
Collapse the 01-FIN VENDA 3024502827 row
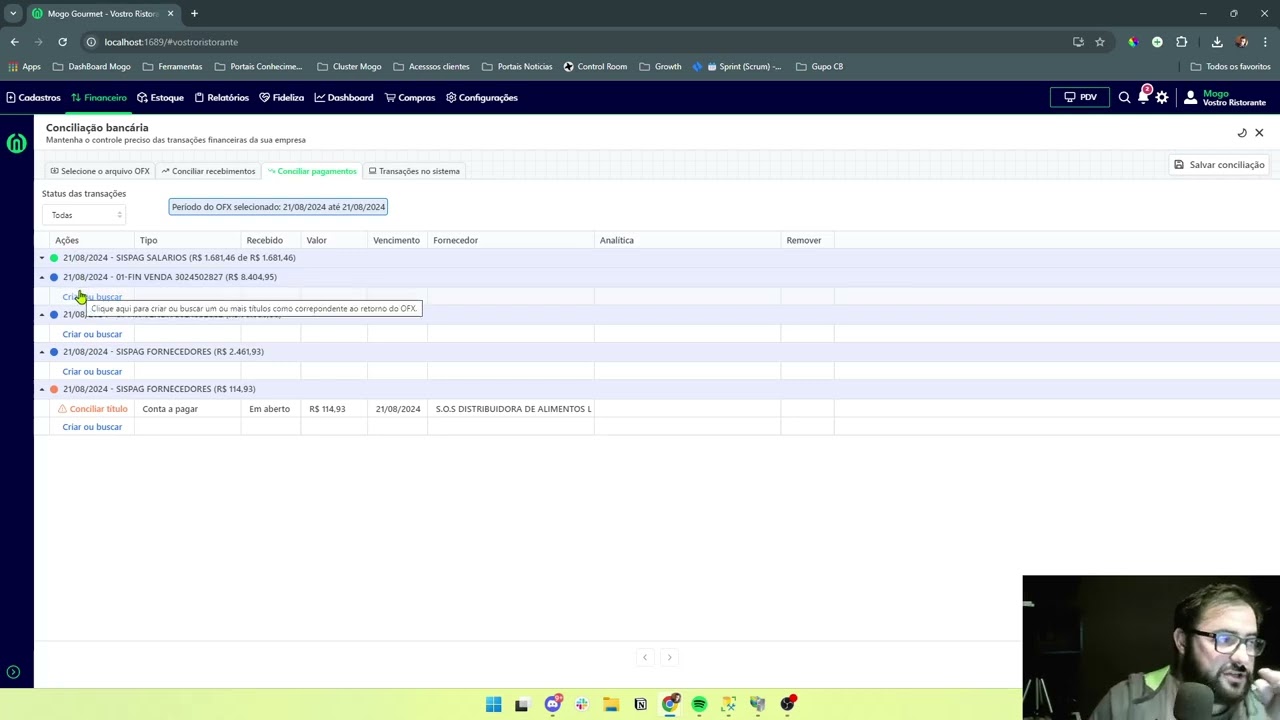42,277
